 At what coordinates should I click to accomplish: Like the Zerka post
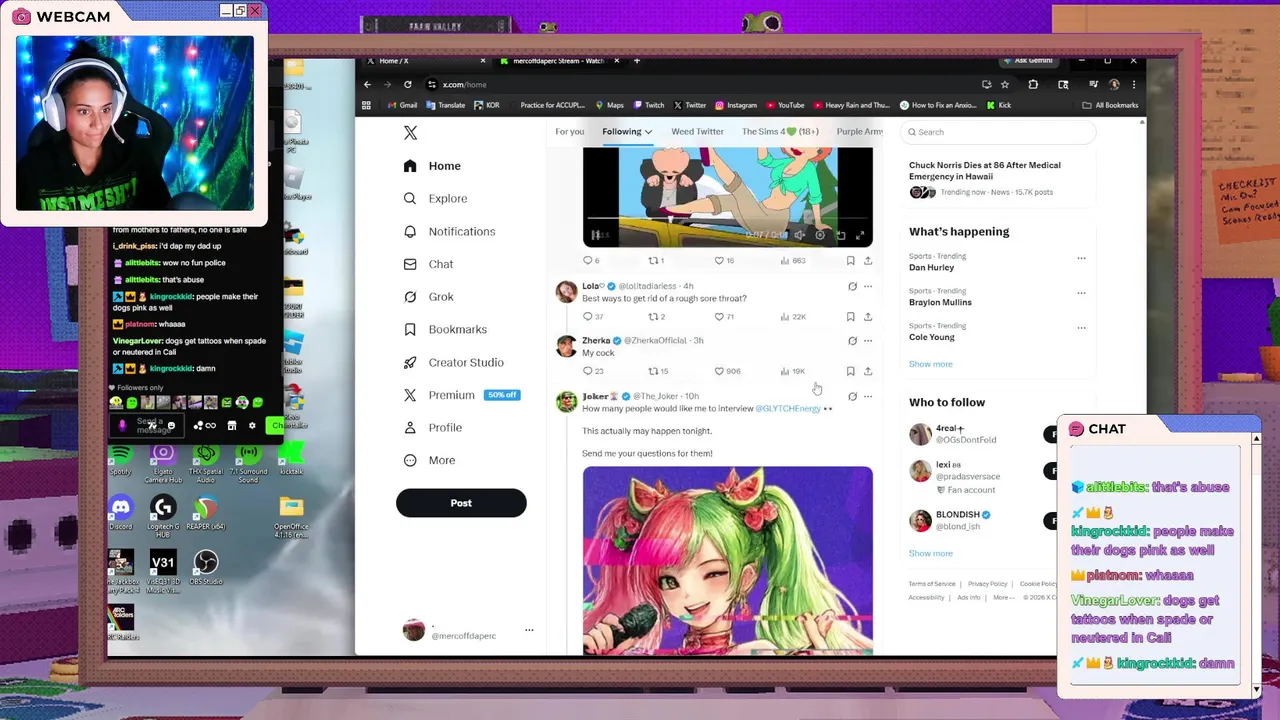click(726, 371)
